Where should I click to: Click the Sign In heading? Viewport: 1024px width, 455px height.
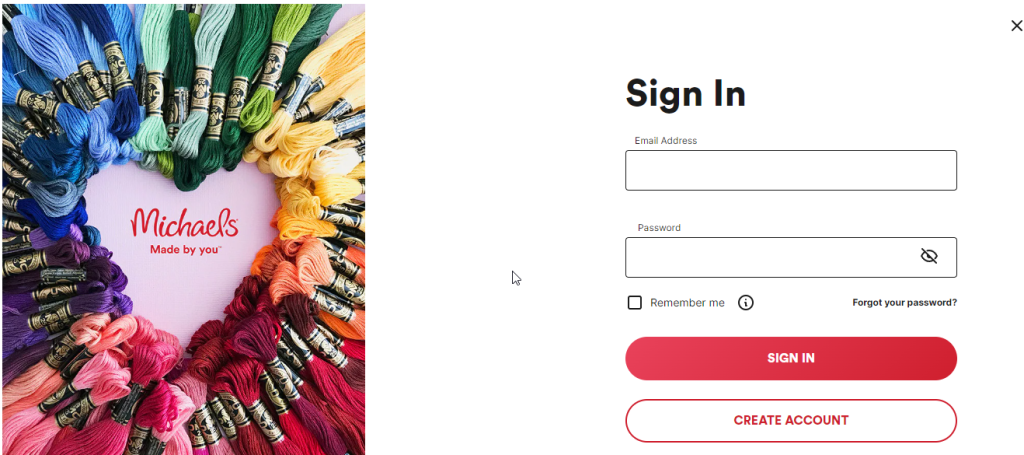[x=685, y=94]
